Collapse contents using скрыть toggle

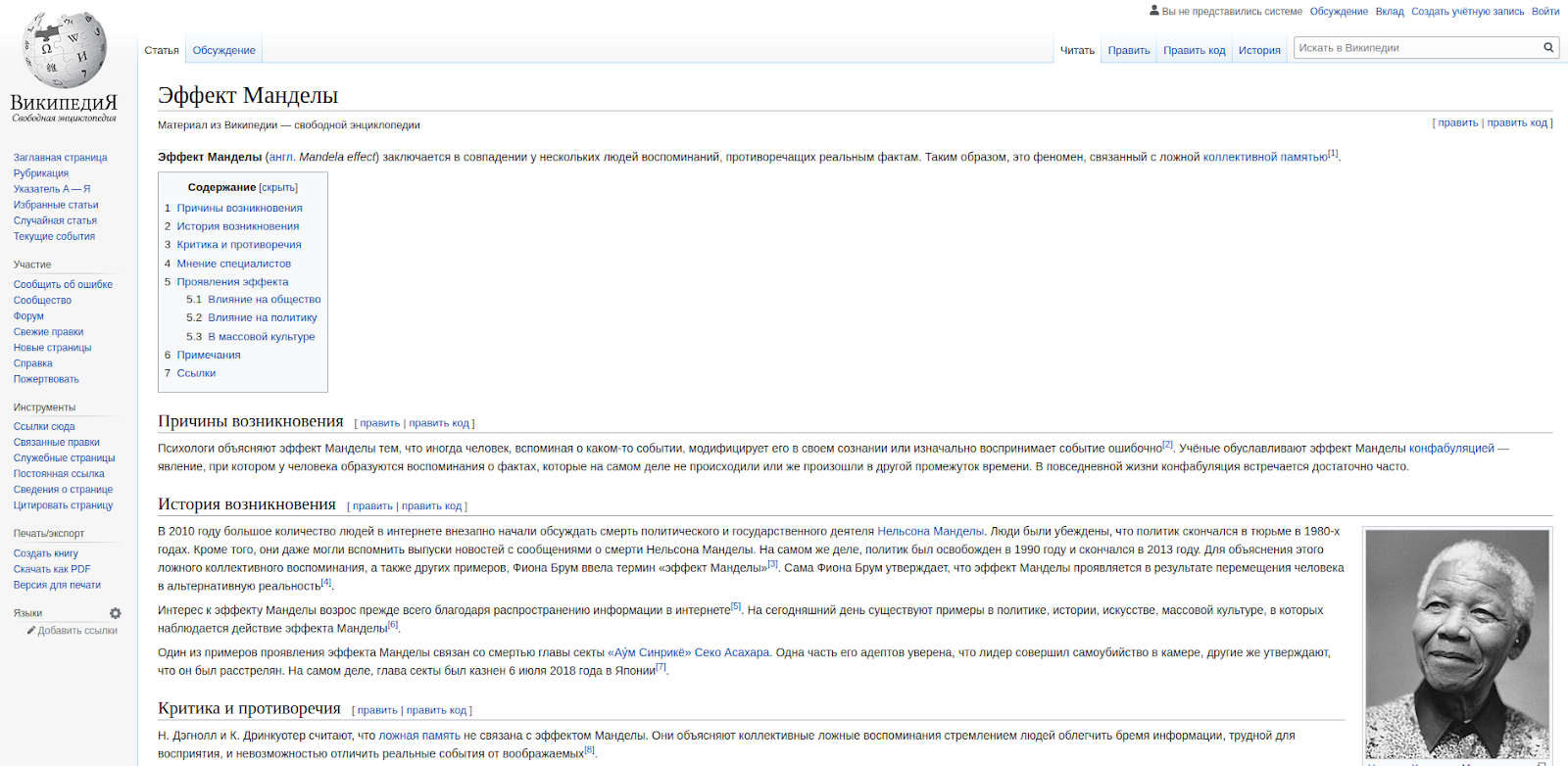(278, 187)
